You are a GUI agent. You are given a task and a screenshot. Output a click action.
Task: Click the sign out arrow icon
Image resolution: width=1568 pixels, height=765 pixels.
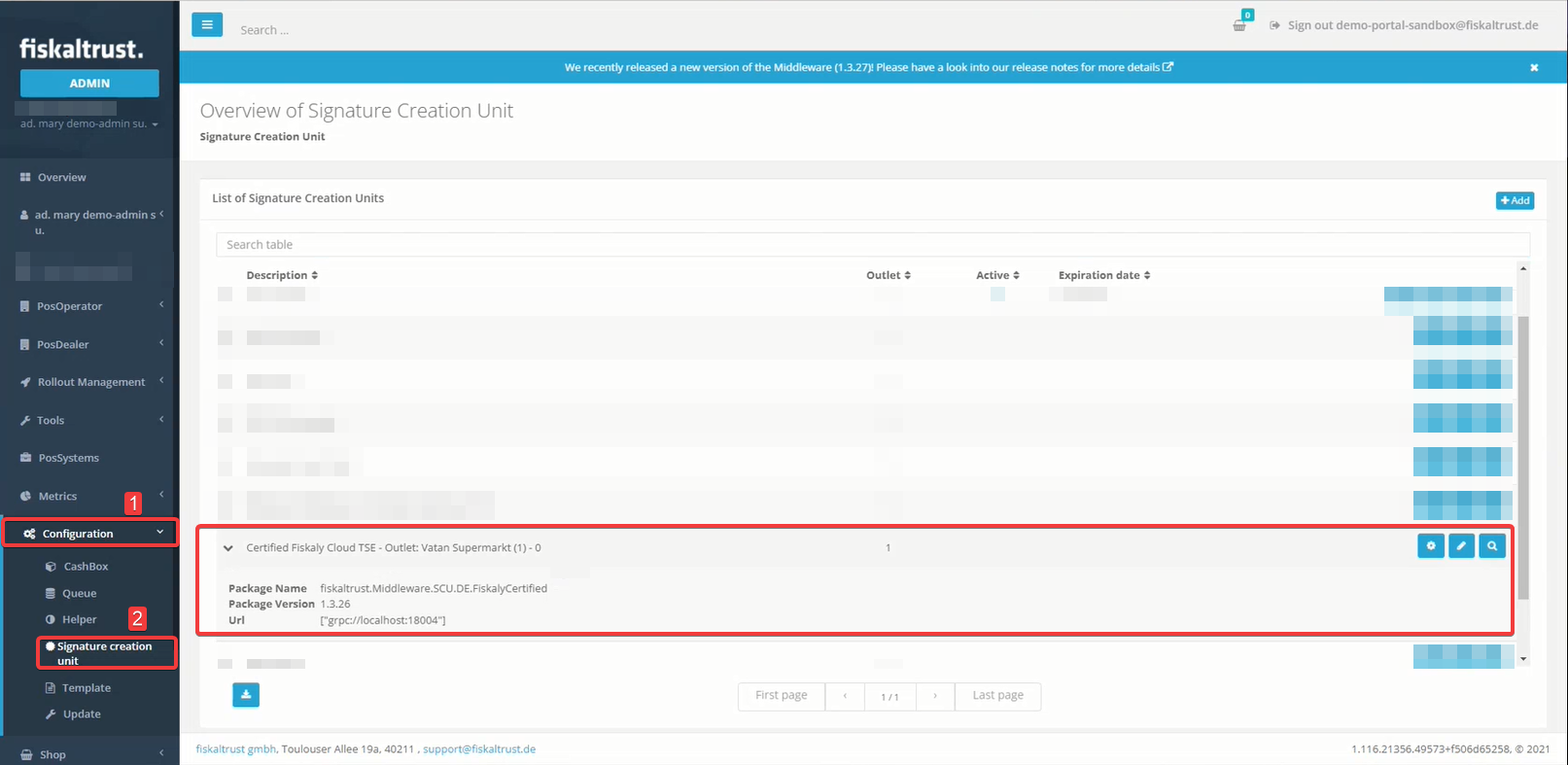[1274, 25]
